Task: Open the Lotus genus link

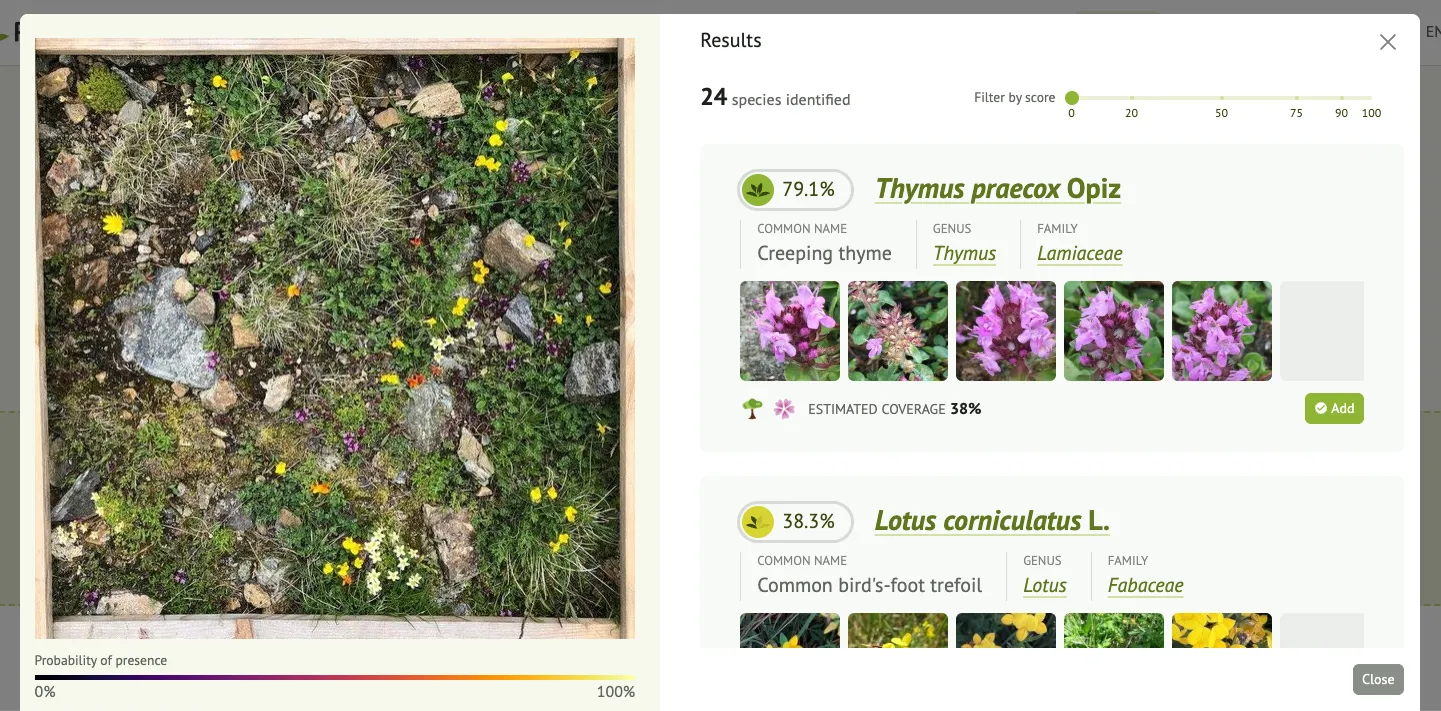Action: tap(1044, 586)
